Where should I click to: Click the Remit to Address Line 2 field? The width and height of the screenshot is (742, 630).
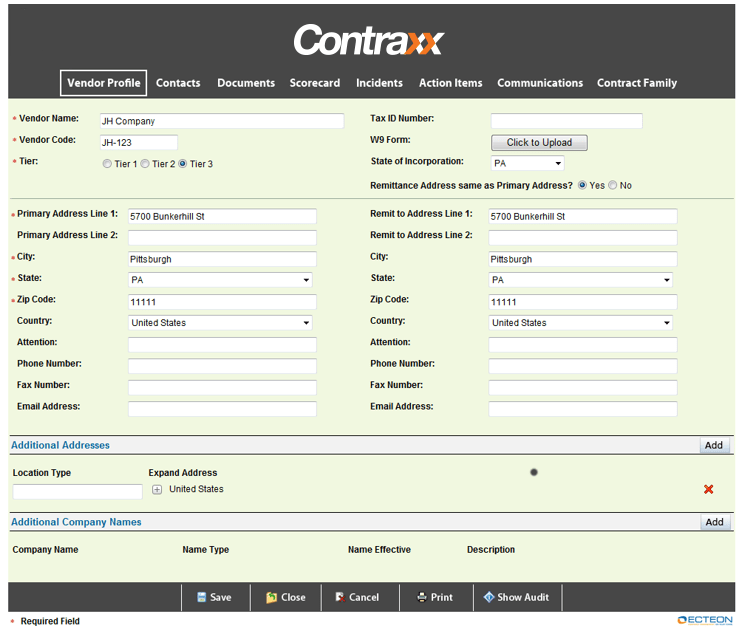pos(583,238)
